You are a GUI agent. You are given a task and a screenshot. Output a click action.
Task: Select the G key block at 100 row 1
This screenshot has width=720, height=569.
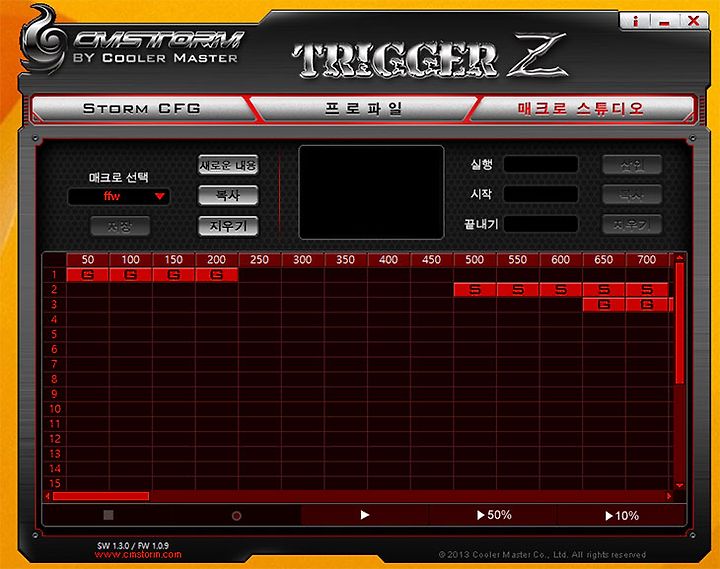(130, 275)
